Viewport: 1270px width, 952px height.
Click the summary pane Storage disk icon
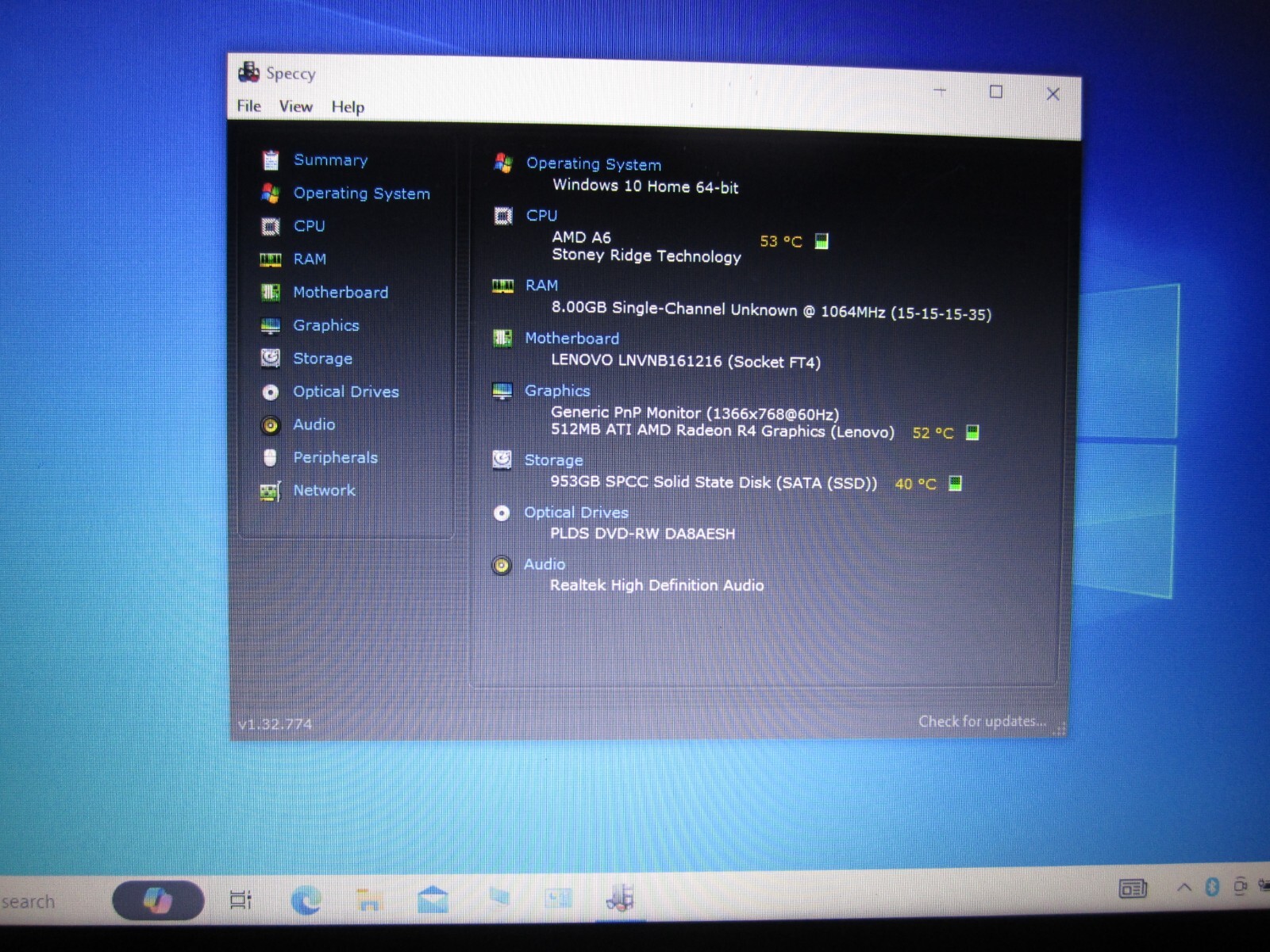tap(502, 460)
